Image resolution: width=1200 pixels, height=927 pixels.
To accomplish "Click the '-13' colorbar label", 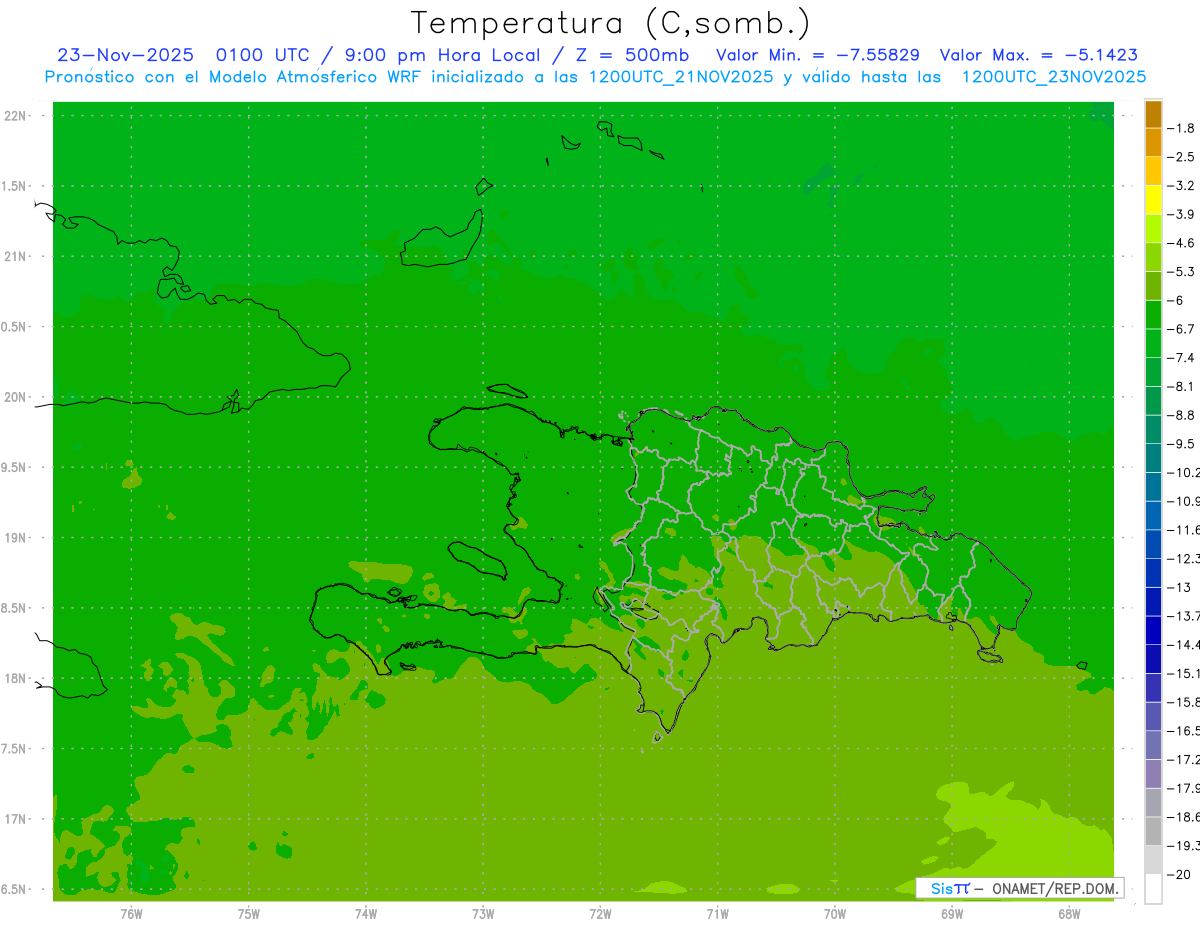I will click(x=1179, y=587).
